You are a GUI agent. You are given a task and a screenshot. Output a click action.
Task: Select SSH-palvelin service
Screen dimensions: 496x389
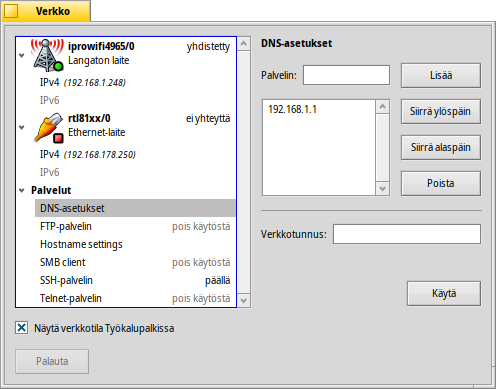click(x=135, y=280)
